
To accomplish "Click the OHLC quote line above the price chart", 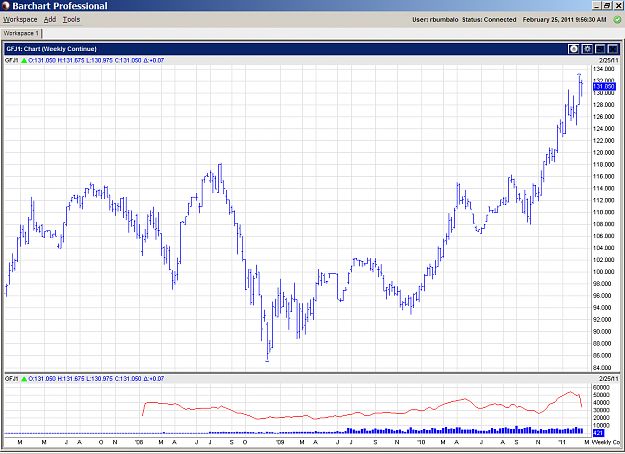I will tap(96, 61).
